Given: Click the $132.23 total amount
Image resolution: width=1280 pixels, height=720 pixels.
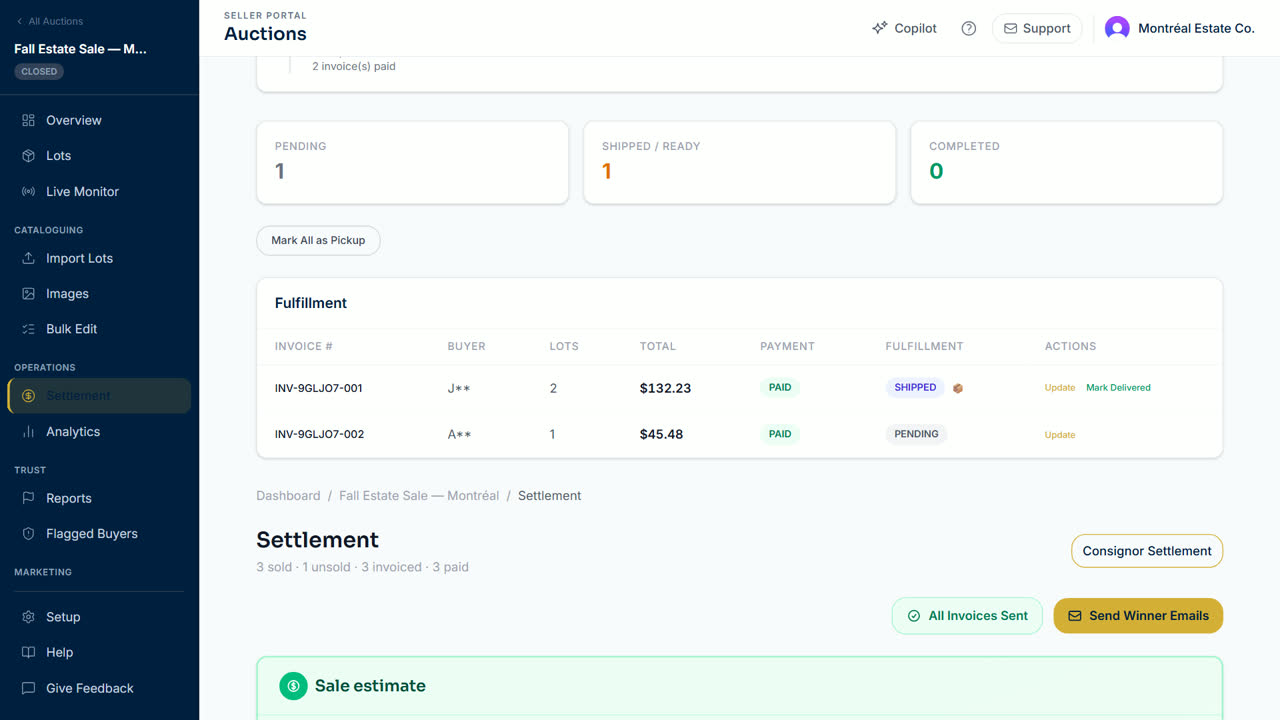Looking at the screenshot, I should [665, 388].
